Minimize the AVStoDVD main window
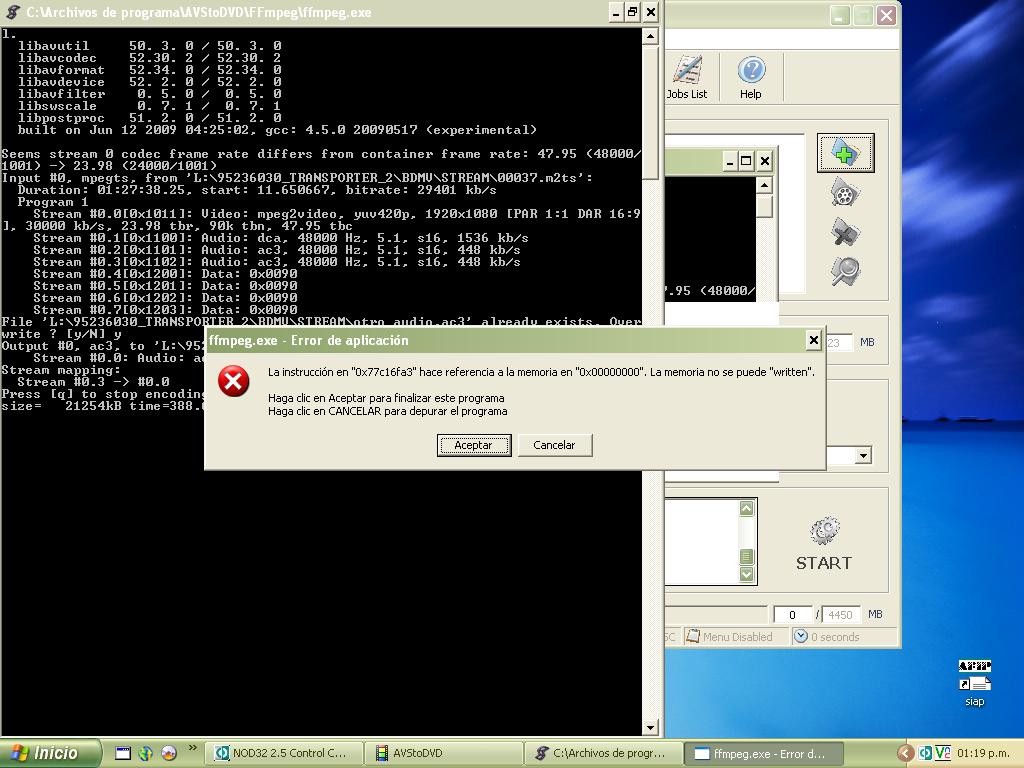The image size is (1024, 768). click(x=840, y=15)
